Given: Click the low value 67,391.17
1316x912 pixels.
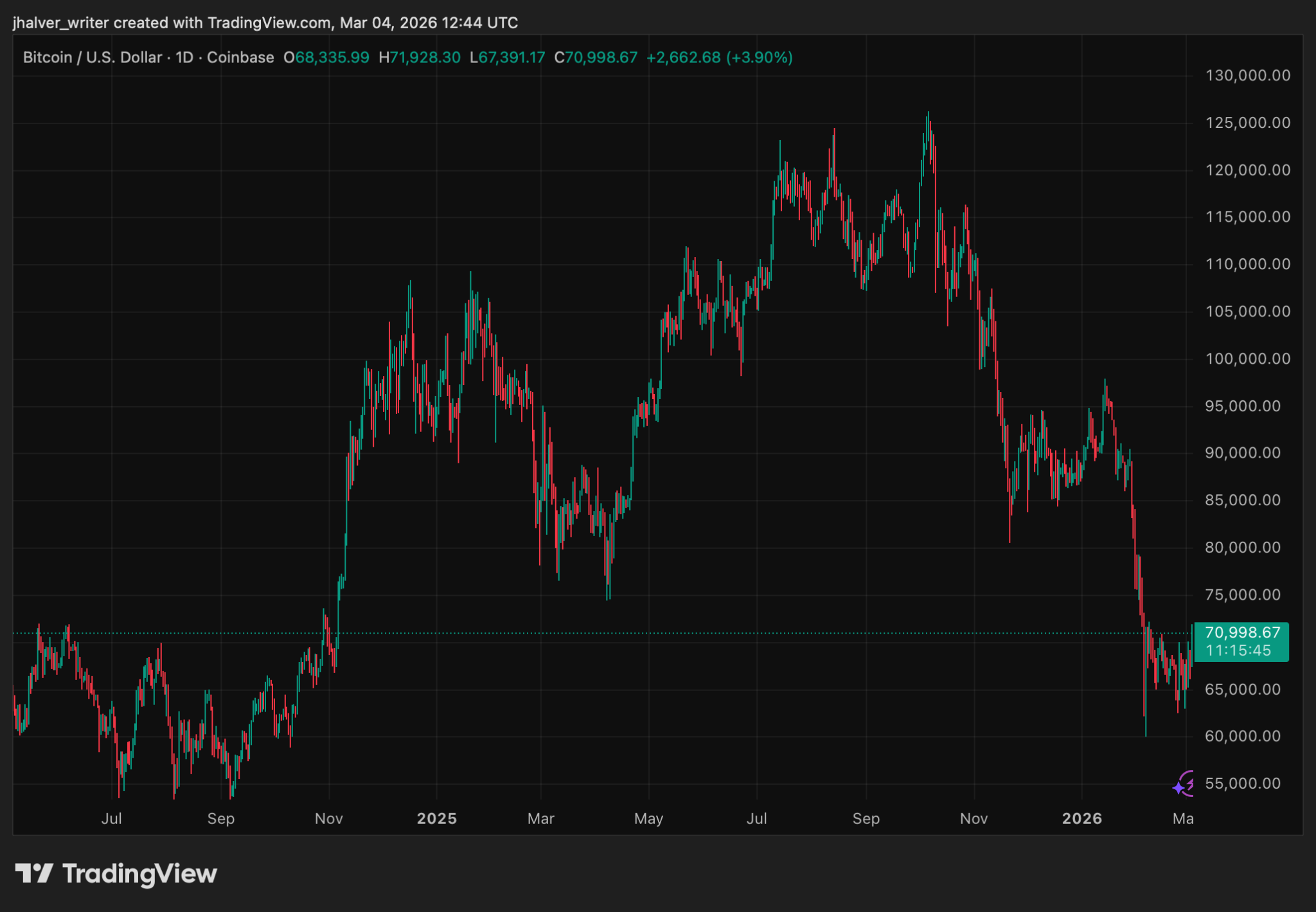Looking at the screenshot, I should click(x=511, y=58).
